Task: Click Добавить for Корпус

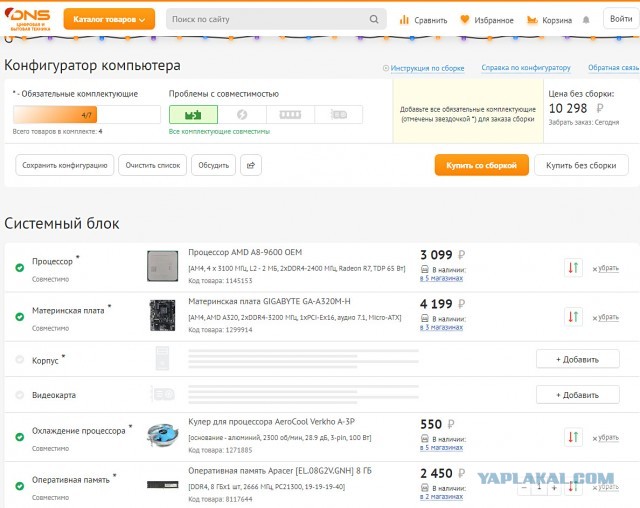Action: pyautogui.click(x=578, y=359)
